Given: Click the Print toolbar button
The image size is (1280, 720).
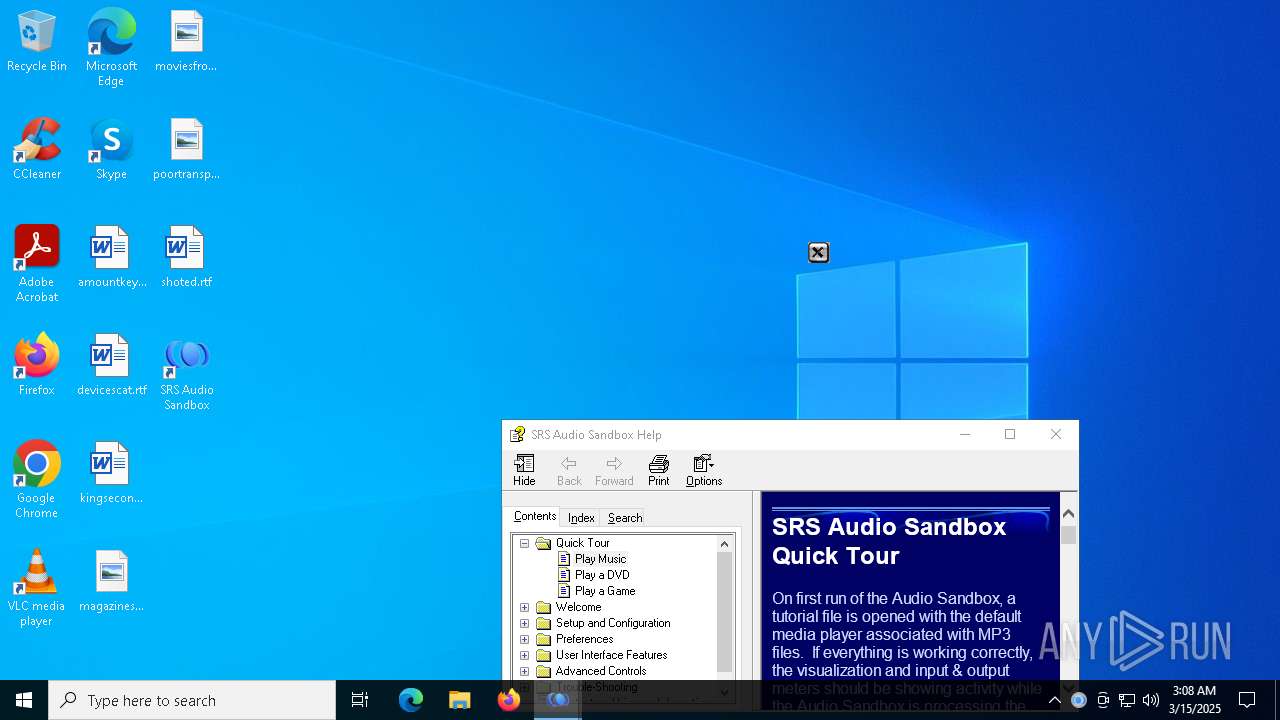Looking at the screenshot, I should point(658,470).
